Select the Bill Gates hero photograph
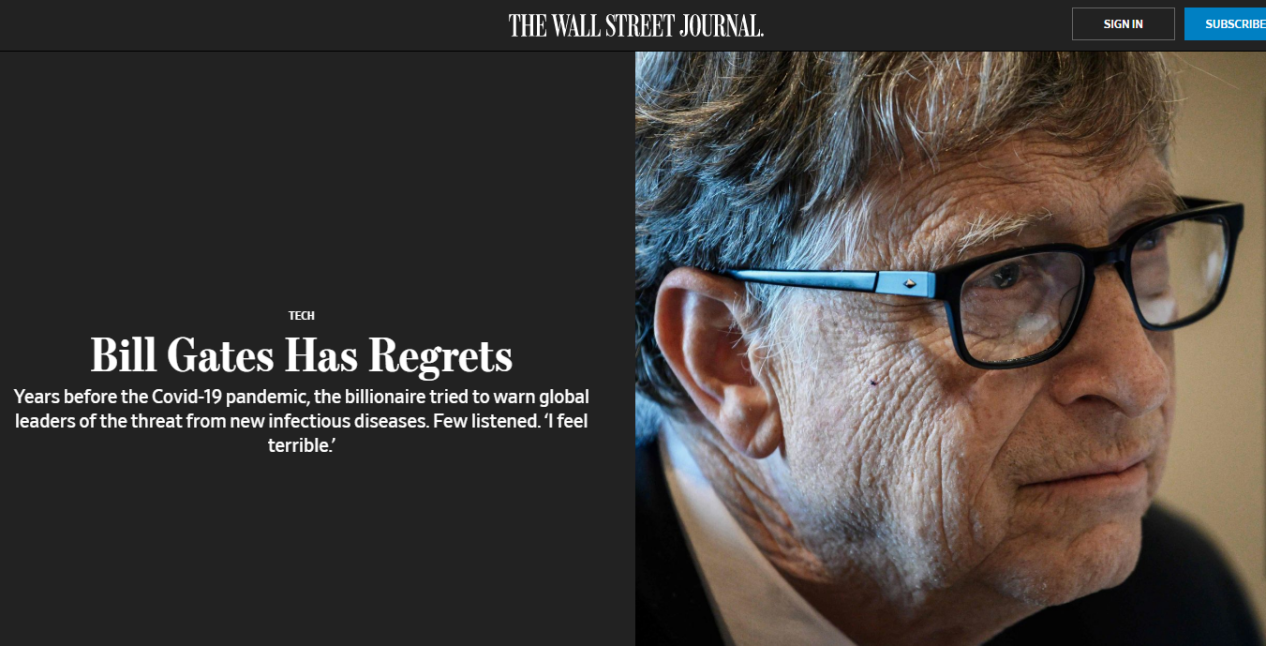The width and height of the screenshot is (1266, 646). tap(950, 348)
